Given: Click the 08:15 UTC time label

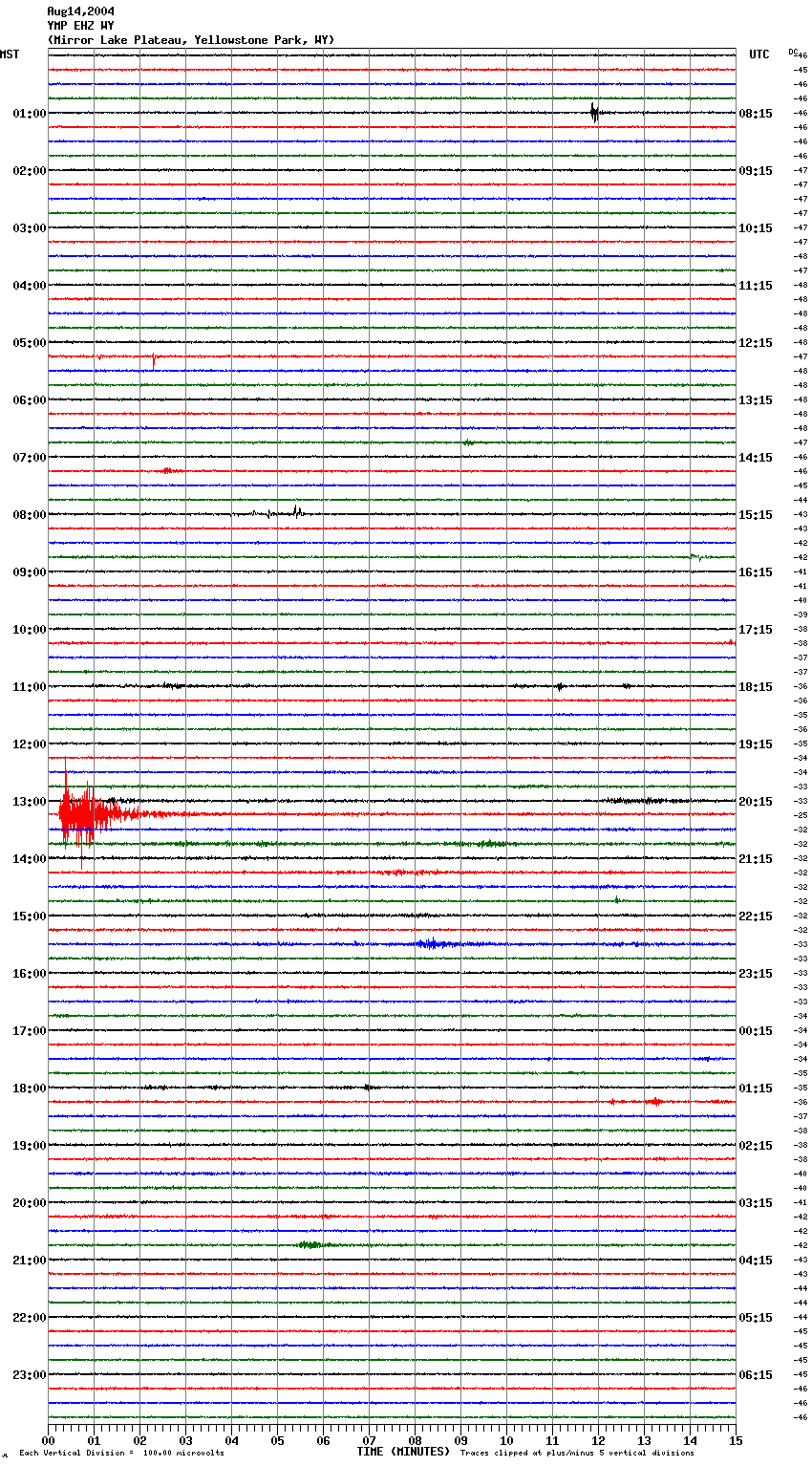Looking at the screenshot, I should (x=756, y=114).
